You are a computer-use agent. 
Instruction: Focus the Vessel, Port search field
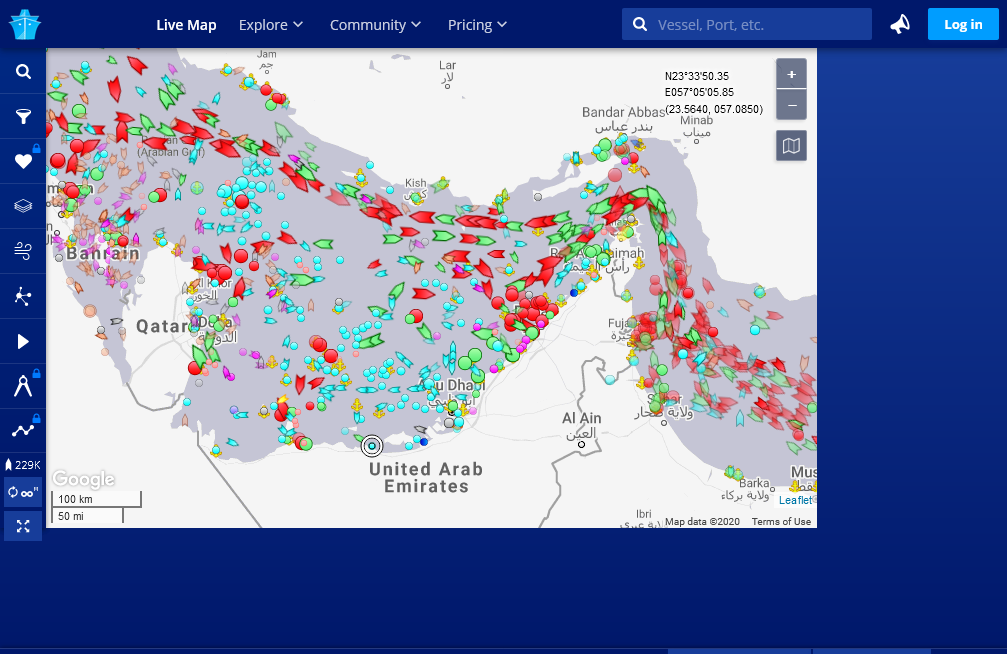pyautogui.click(x=746, y=24)
